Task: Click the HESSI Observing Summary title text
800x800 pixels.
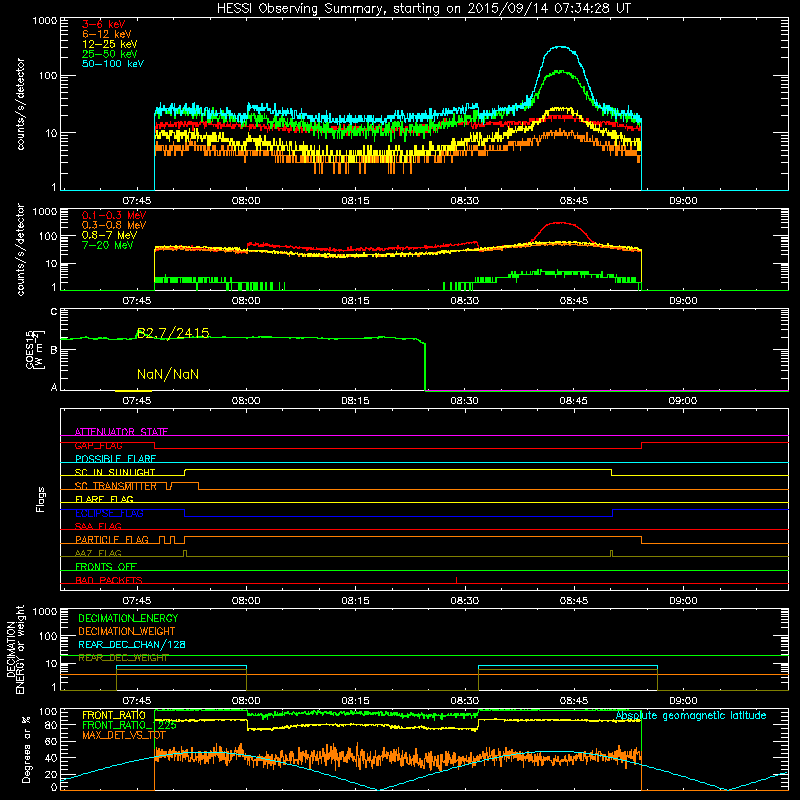Action: [x=424, y=8]
